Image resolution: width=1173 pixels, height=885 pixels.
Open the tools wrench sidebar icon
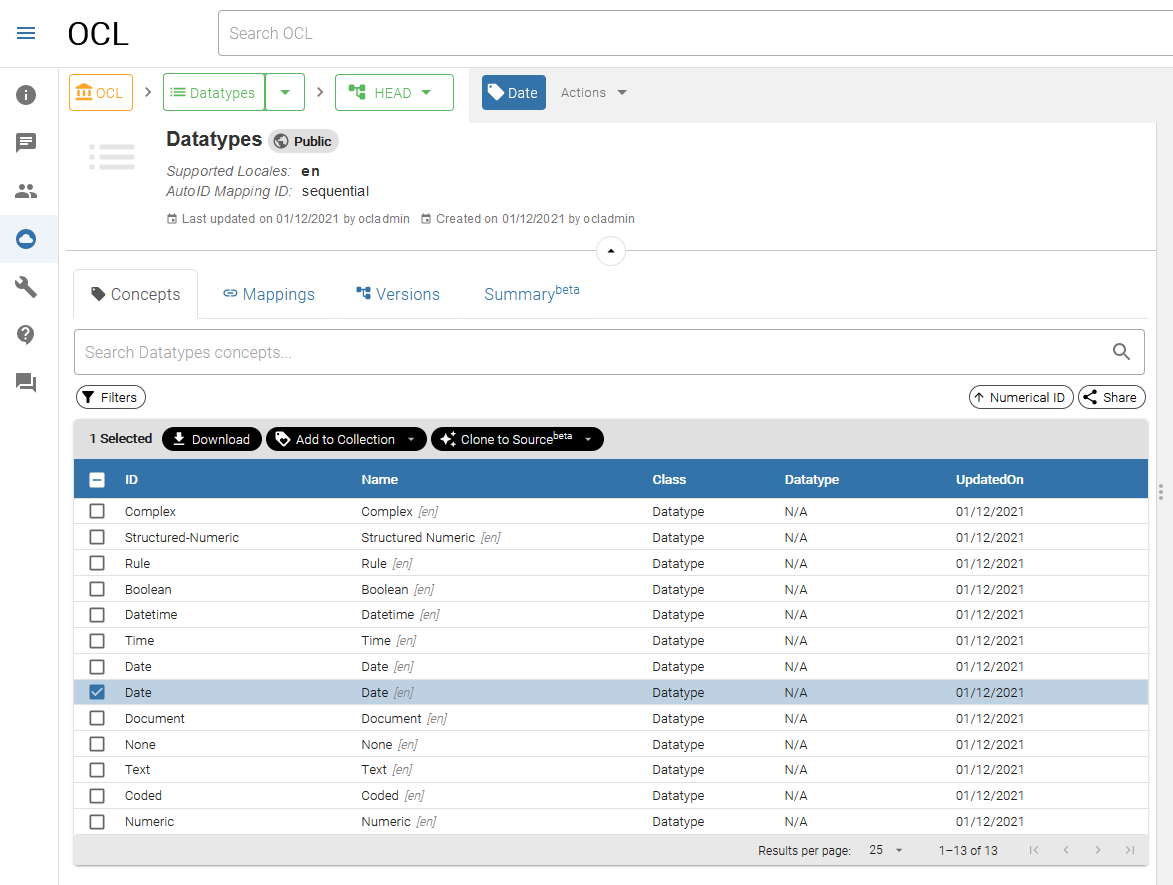pos(26,287)
